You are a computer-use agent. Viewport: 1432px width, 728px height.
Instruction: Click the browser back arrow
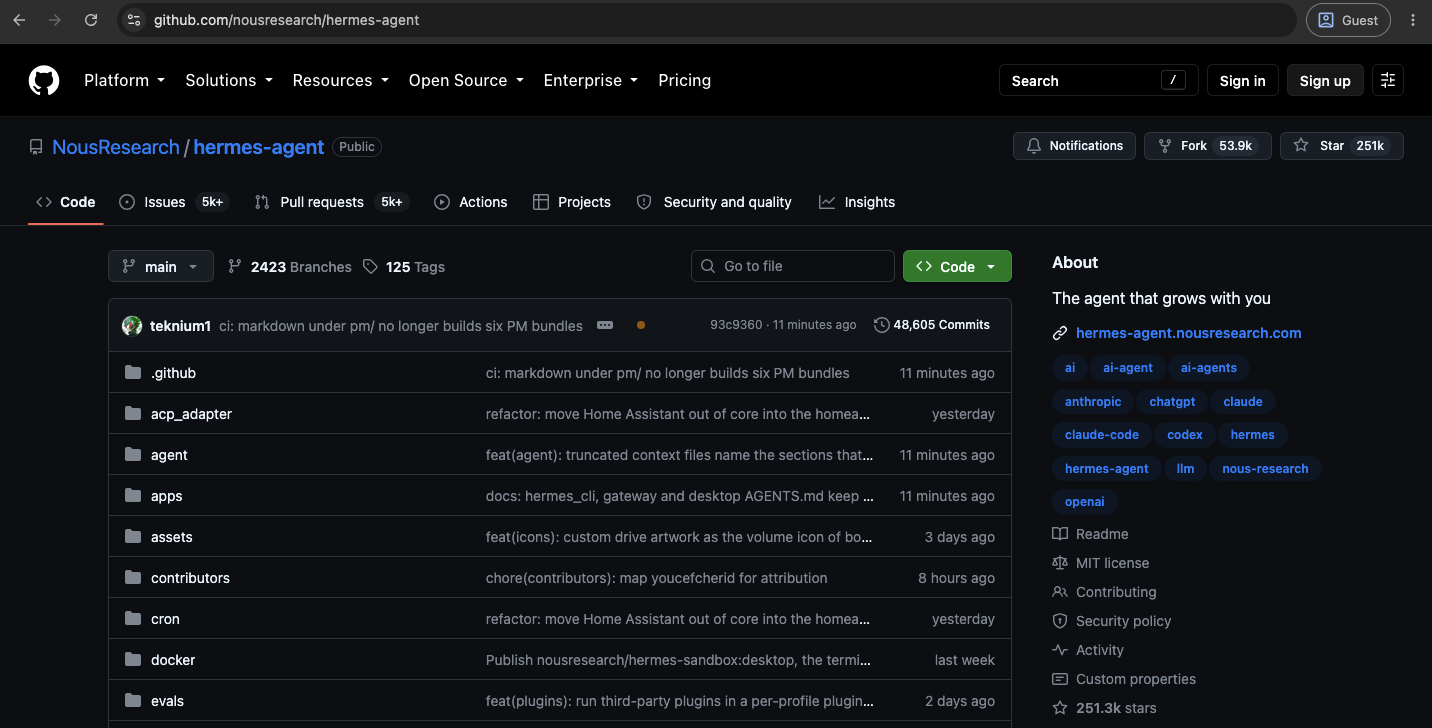point(19,20)
